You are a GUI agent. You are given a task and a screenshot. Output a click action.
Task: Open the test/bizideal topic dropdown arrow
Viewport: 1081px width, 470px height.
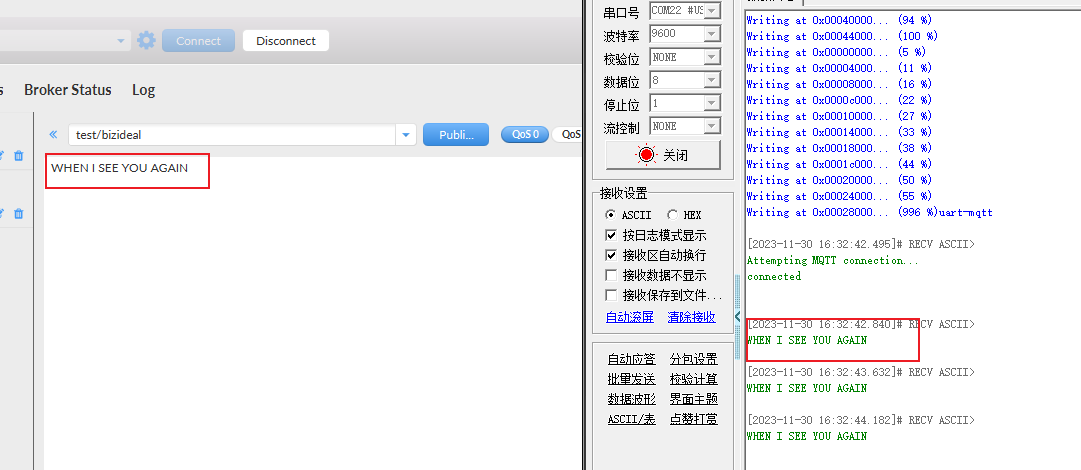click(x=405, y=135)
